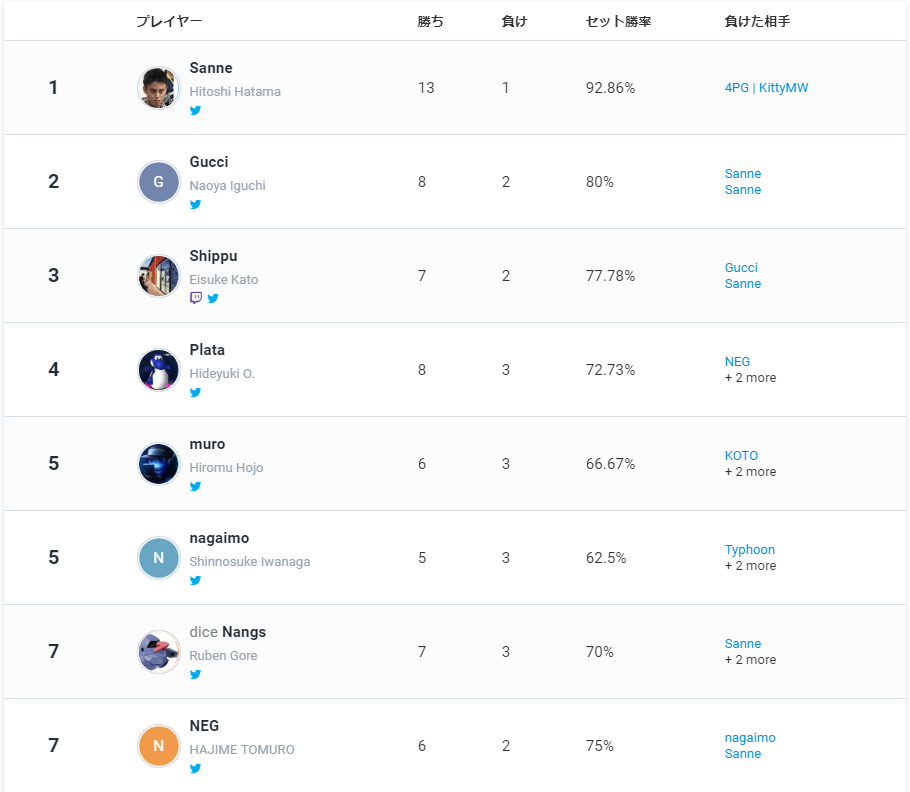The image size is (910, 792).
Task: Click Sanne's profile photo avatar
Action: tap(158, 88)
